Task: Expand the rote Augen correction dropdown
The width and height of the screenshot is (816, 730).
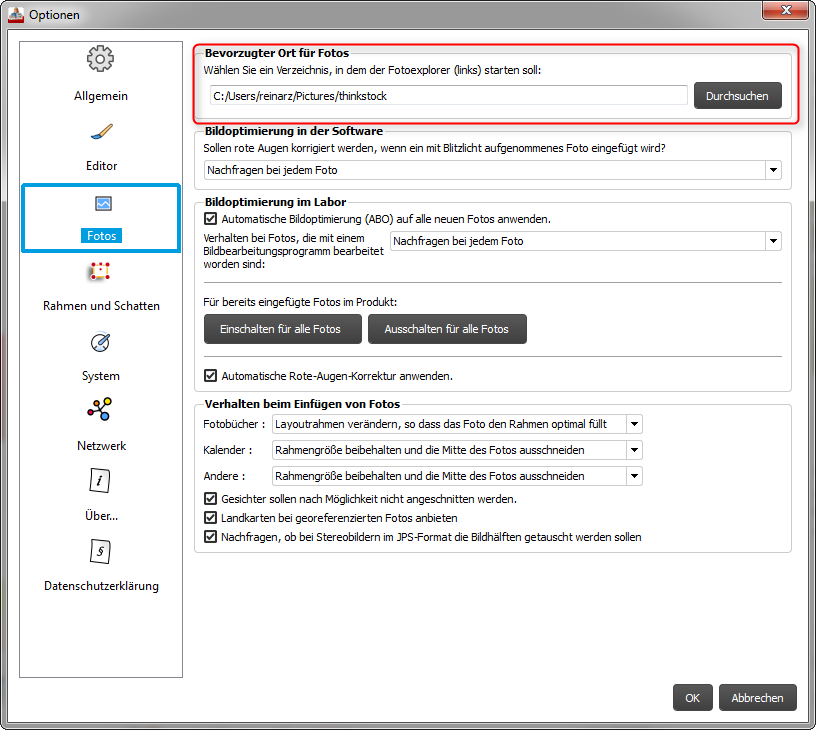Action: [x=773, y=171]
